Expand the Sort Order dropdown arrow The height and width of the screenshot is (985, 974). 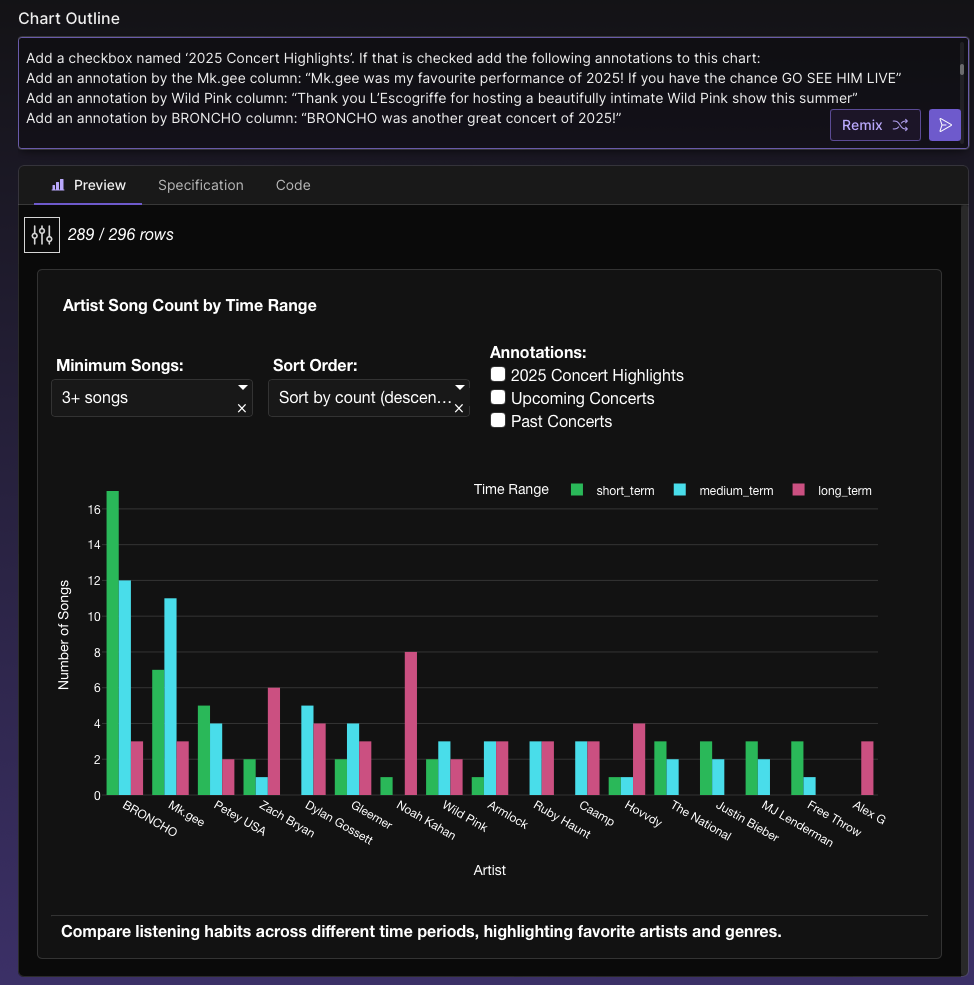tap(460, 388)
